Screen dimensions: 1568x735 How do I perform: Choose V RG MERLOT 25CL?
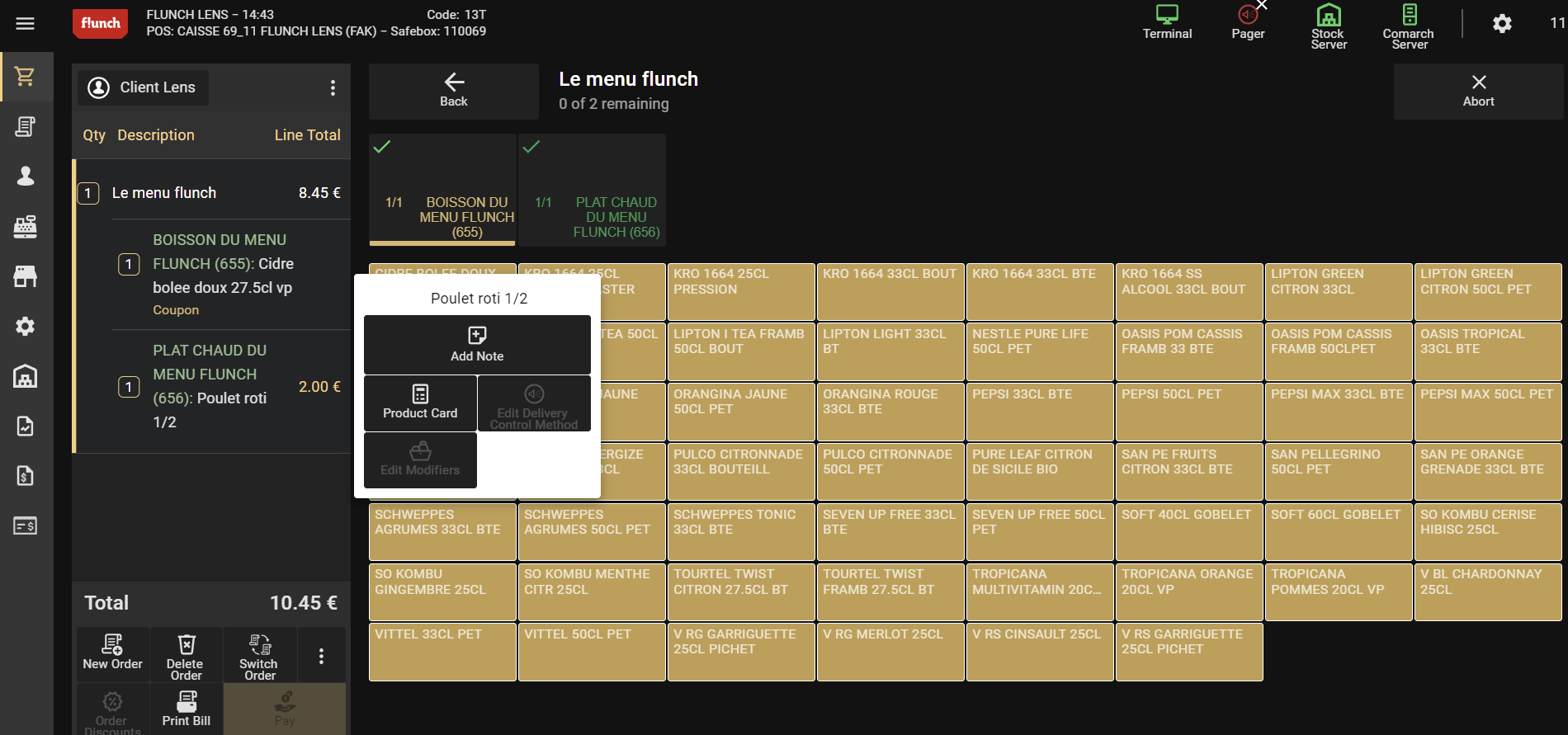(890, 653)
